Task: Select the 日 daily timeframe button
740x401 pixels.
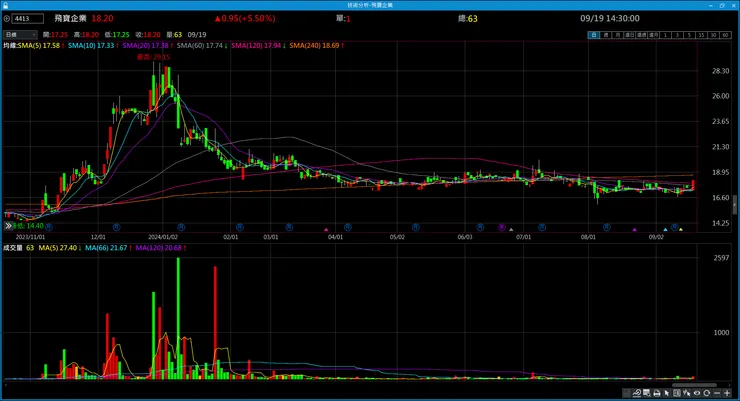Action: (594, 35)
